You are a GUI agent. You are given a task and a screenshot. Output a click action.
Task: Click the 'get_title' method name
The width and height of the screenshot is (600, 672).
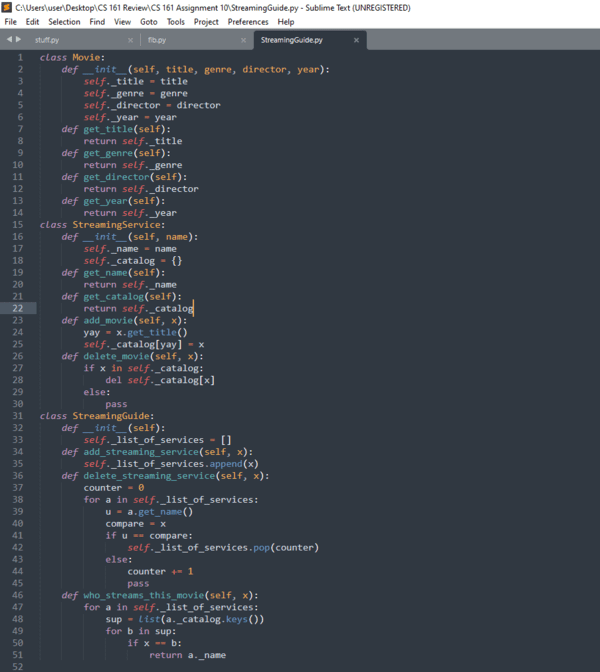[x=108, y=129]
